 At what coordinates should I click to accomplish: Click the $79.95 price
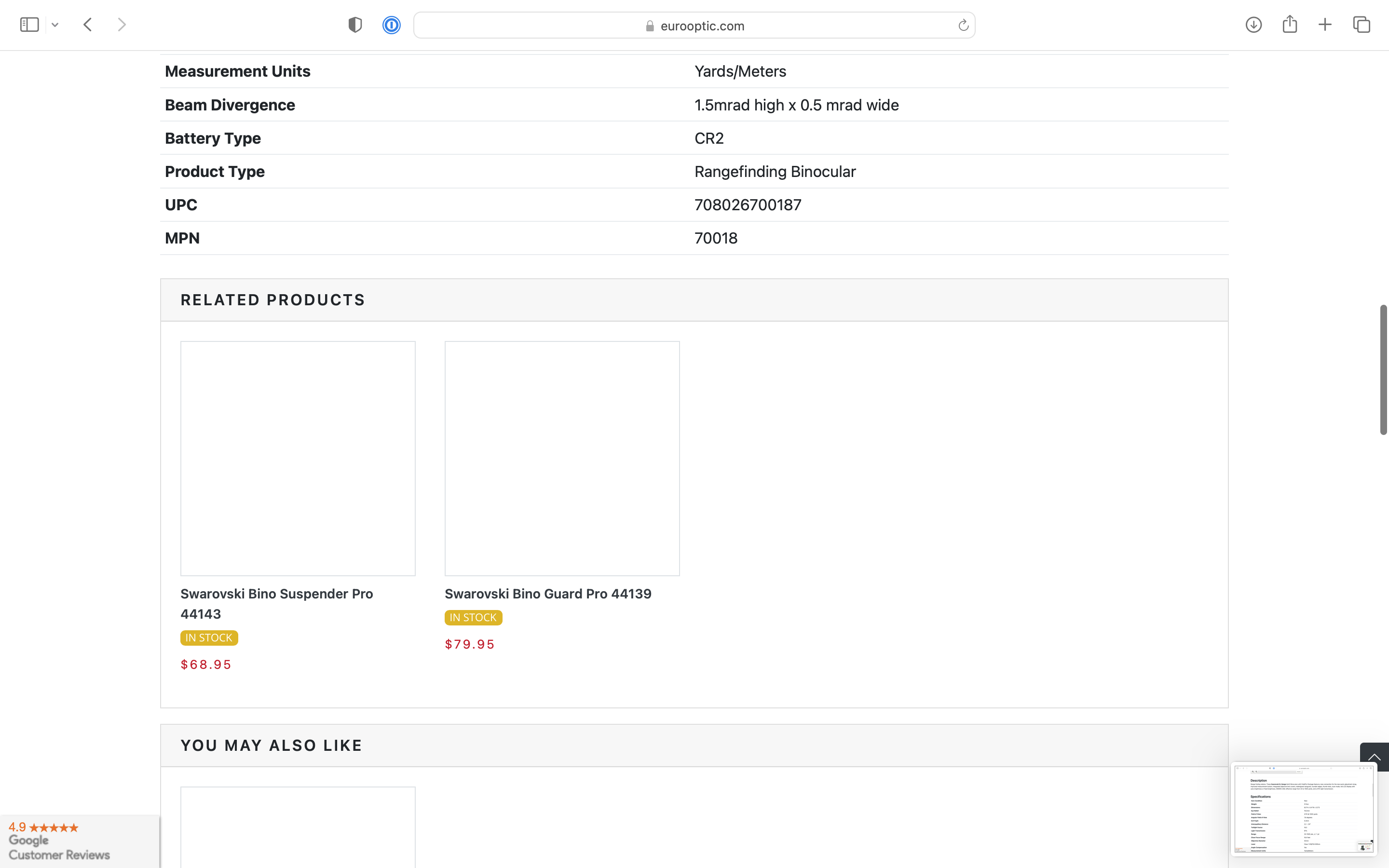[469, 644]
